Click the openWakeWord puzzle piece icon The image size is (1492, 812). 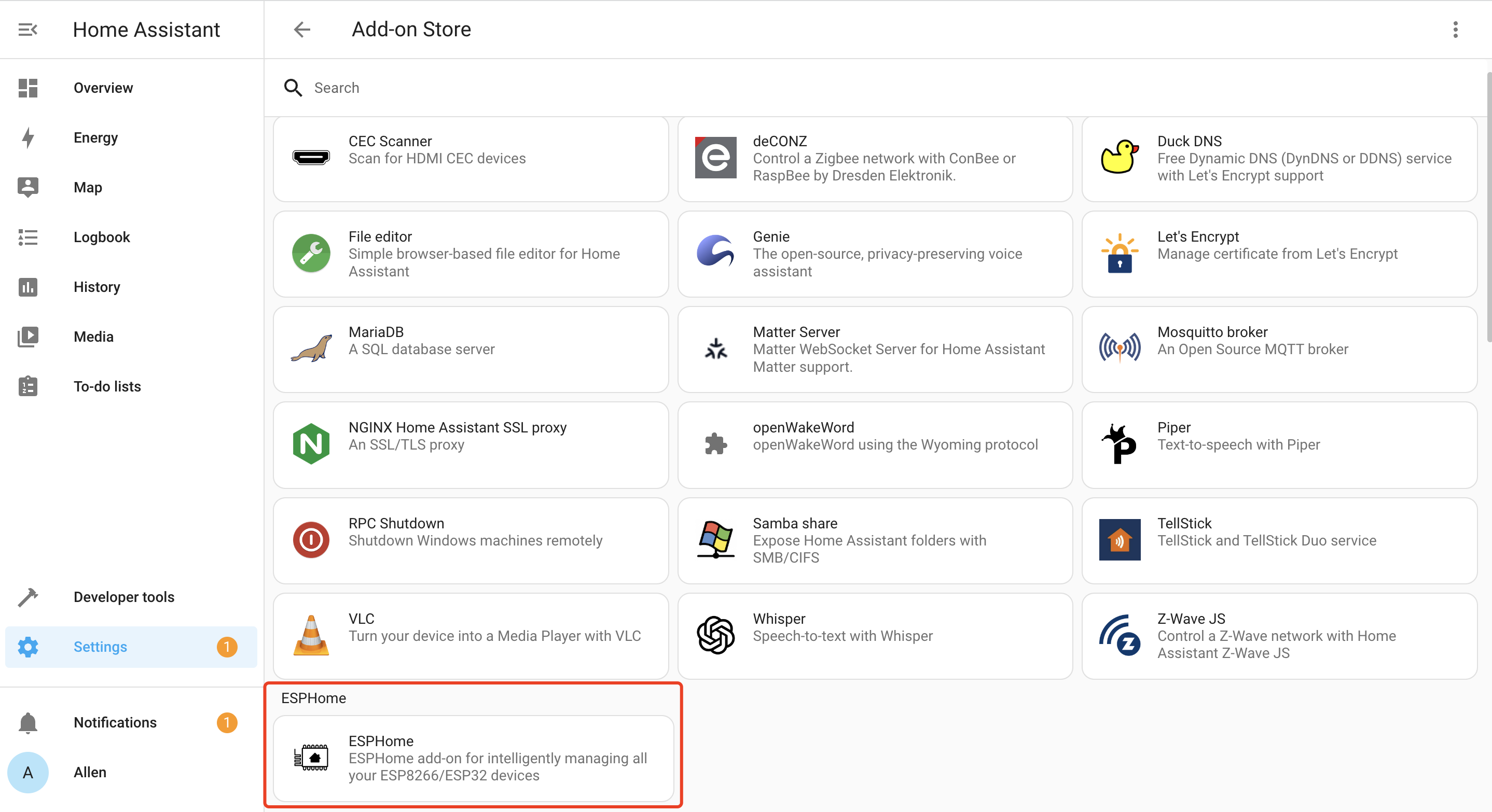pos(715,444)
